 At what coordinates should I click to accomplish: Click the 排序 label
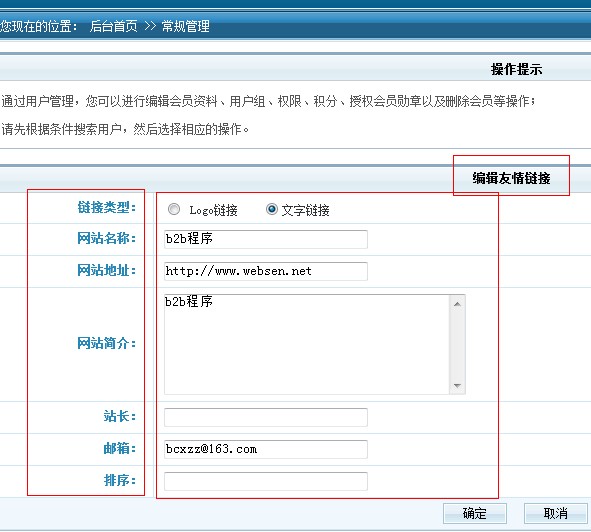[x=119, y=480]
